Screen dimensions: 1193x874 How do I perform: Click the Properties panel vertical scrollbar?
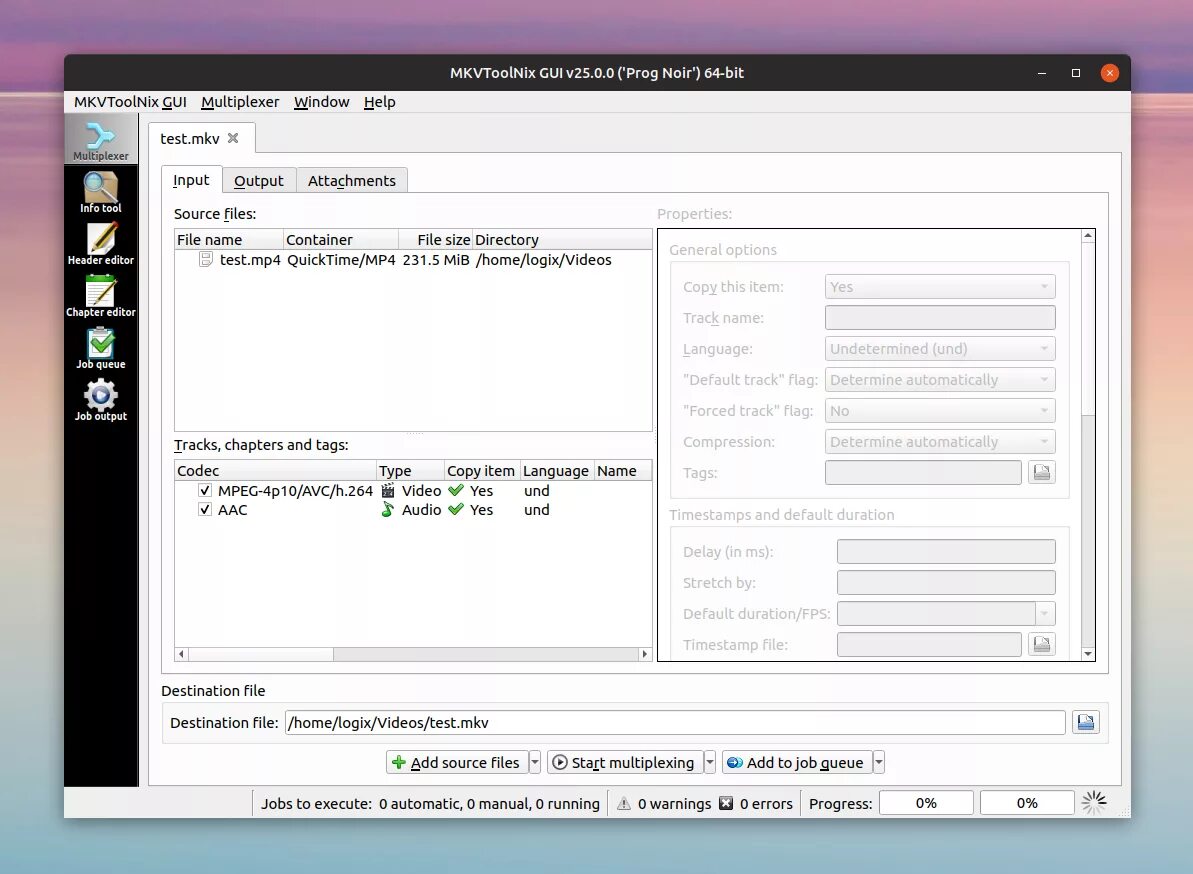pos(1088,444)
